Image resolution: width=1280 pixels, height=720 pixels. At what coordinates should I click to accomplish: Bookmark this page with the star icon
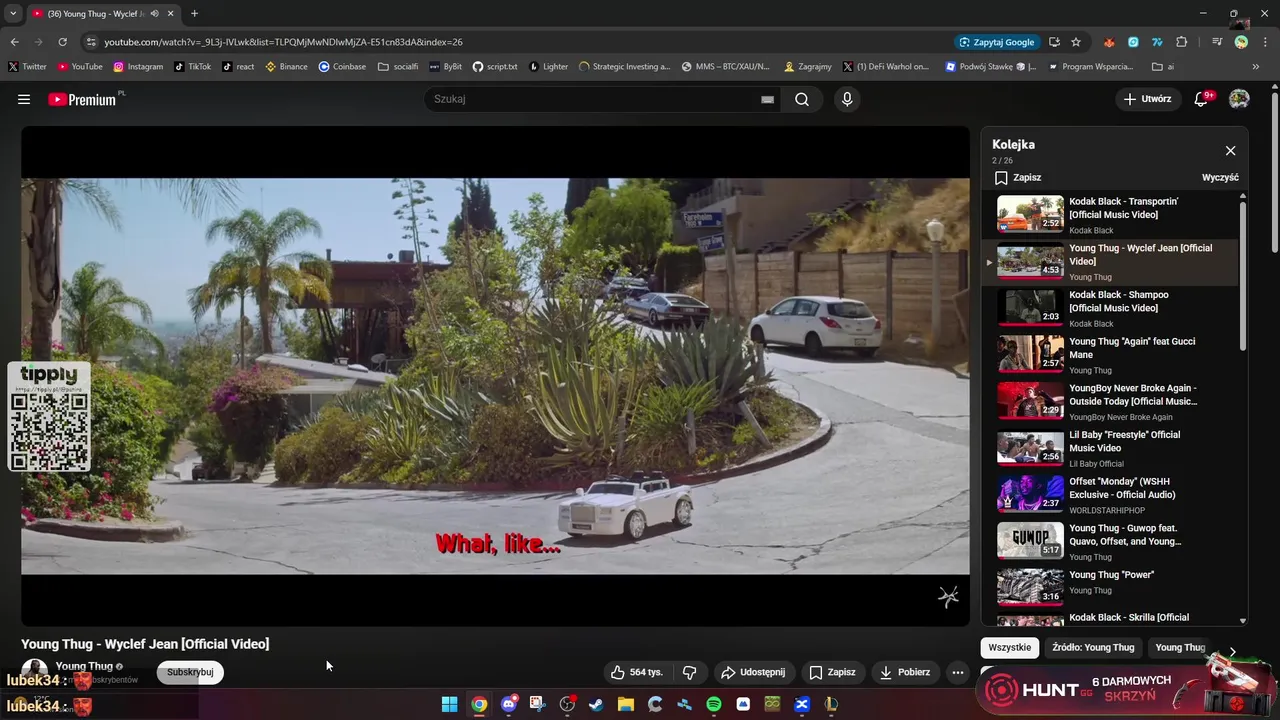pyautogui.click(x=1076, y=42)
